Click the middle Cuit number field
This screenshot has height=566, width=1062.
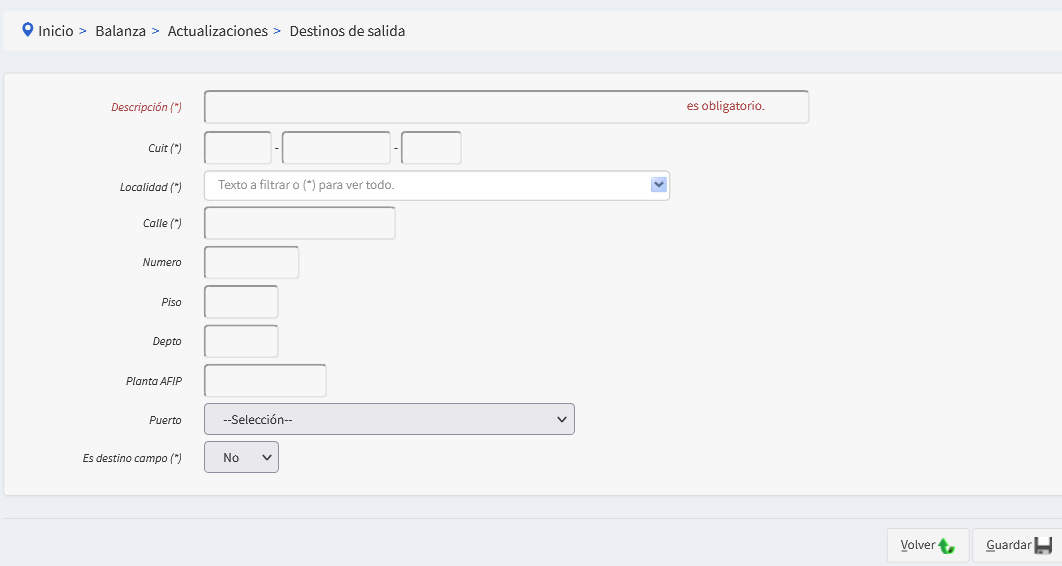coord(336,148)
